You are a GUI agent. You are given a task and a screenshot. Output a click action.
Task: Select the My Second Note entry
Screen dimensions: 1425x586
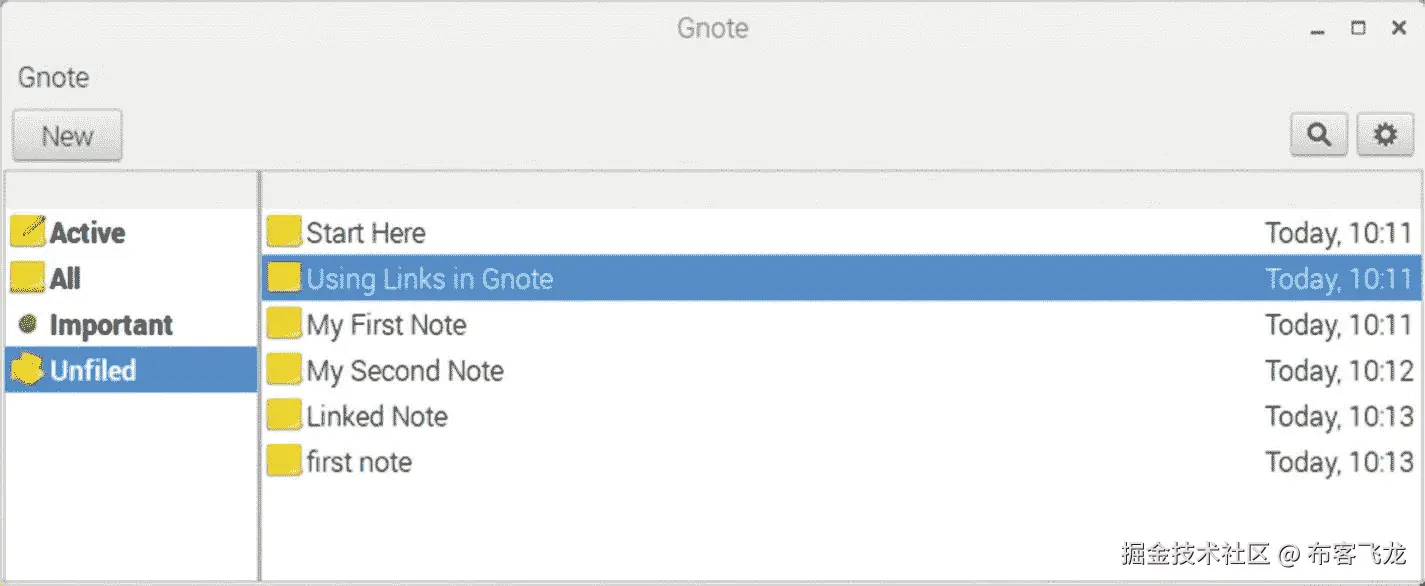[405, 371]
